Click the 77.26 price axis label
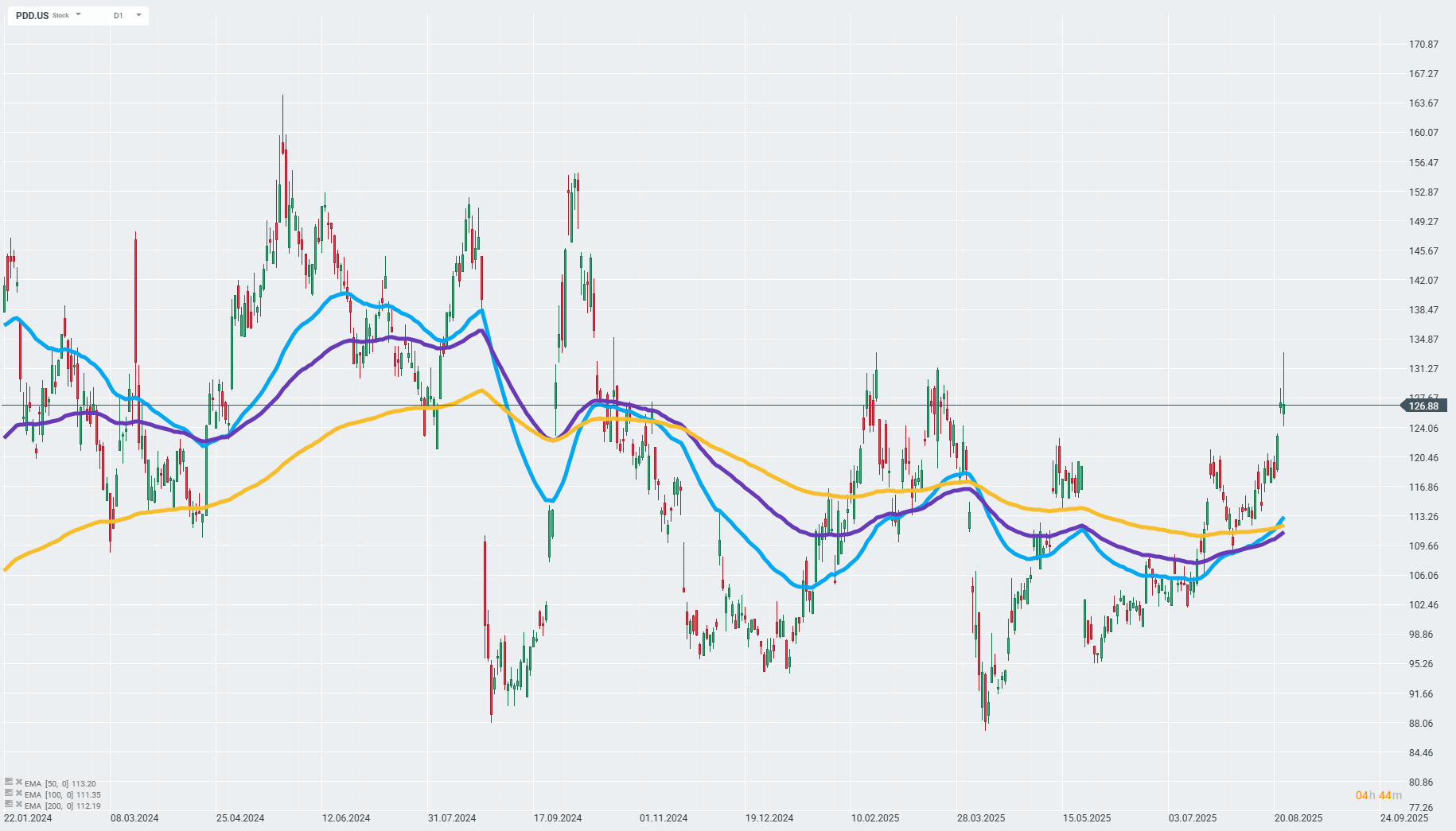This screenshot has height=831, width=1456. click(1421, 808)
